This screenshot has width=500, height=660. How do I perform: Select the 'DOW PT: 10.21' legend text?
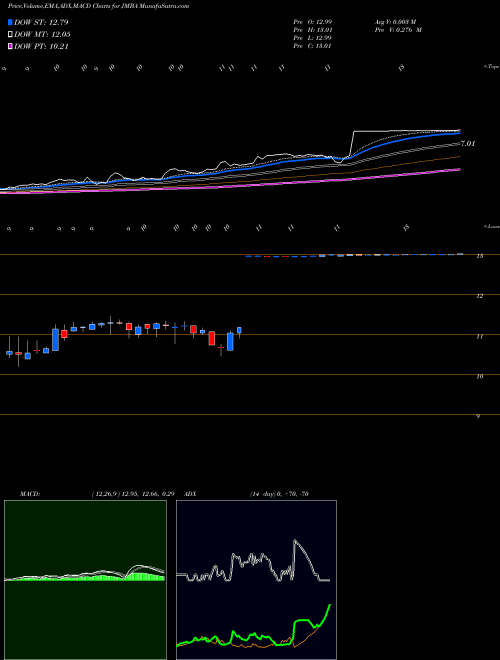[x=41, y=46]
